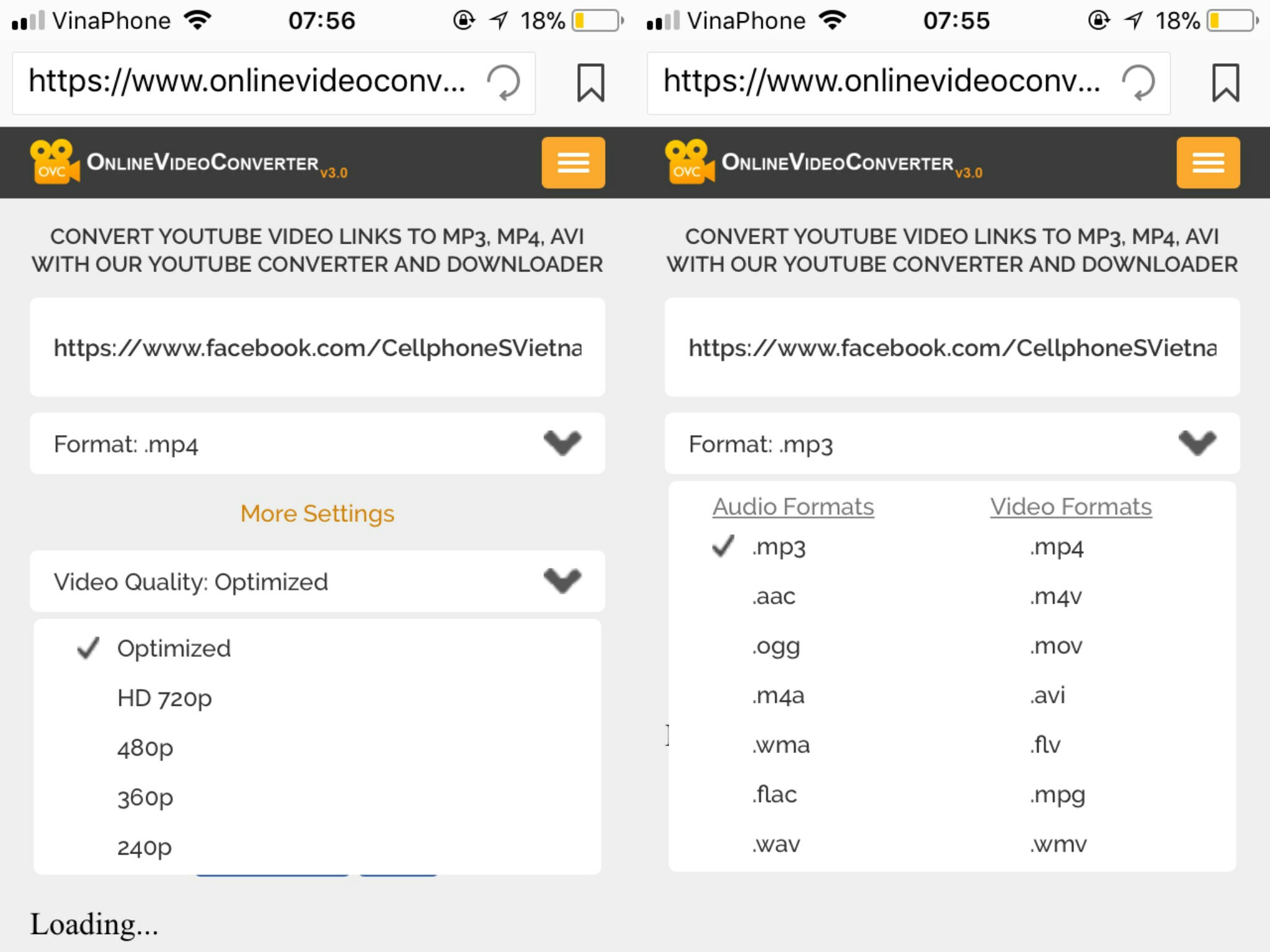
Task: Choose .wmv video format
Action: click(1059, 844)
